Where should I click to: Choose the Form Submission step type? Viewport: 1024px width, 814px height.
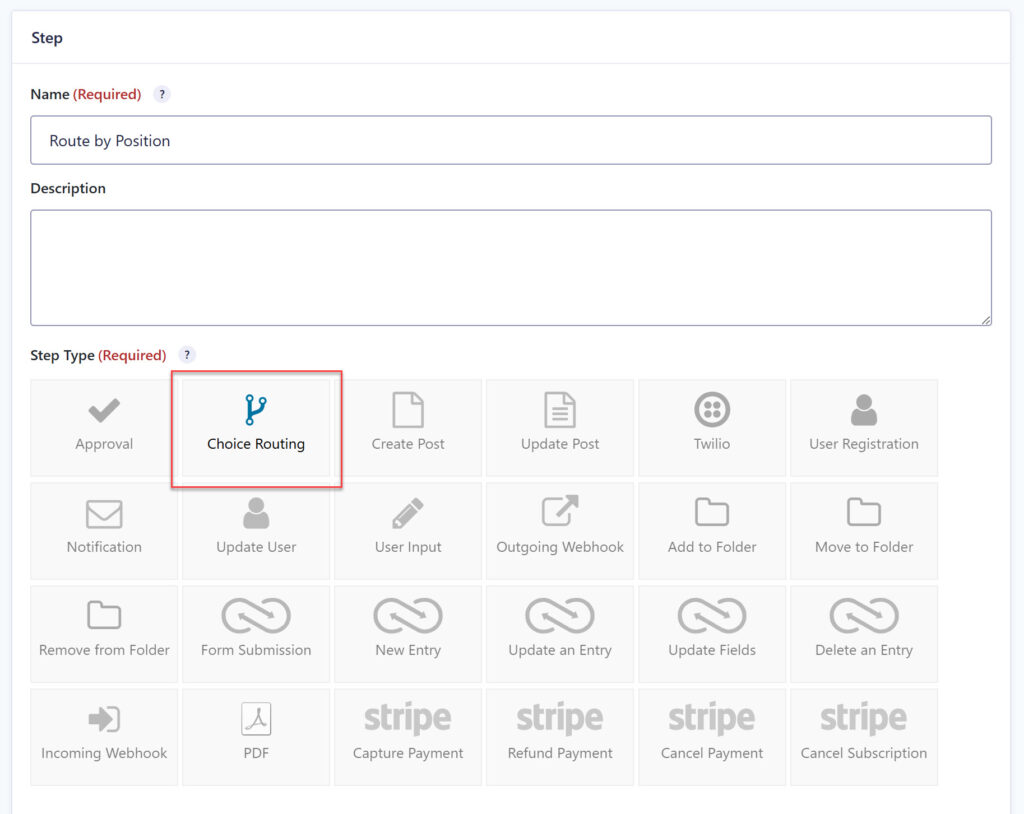[x=256, y=634]
